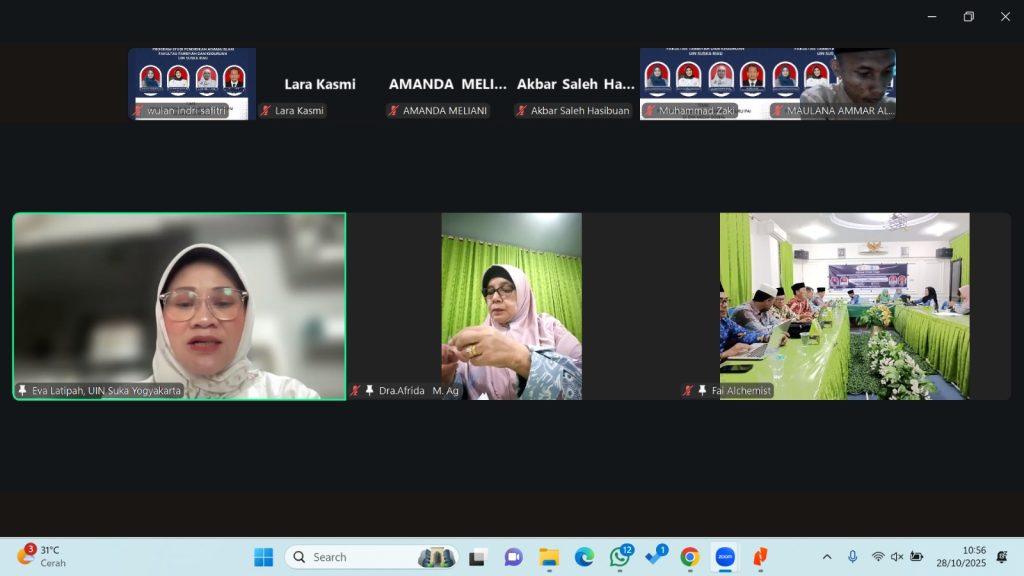Toggle the taskbar microphone indicator
This screenshot has height=576, width=1024.
tap(852, 557)
